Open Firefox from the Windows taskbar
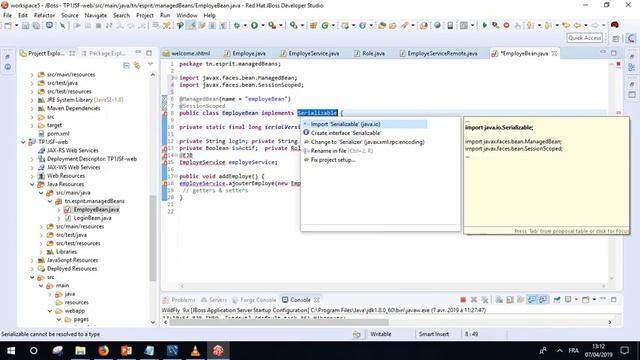Screen dimensions: 640x360 (103, 350)
